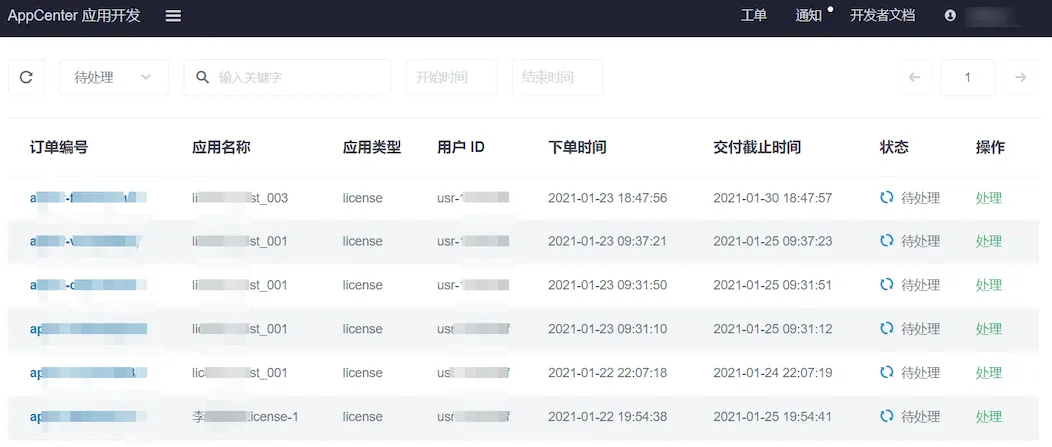Click the hamburger menu icon
This screenshot has width=1052, height=447.
point(173,16)
